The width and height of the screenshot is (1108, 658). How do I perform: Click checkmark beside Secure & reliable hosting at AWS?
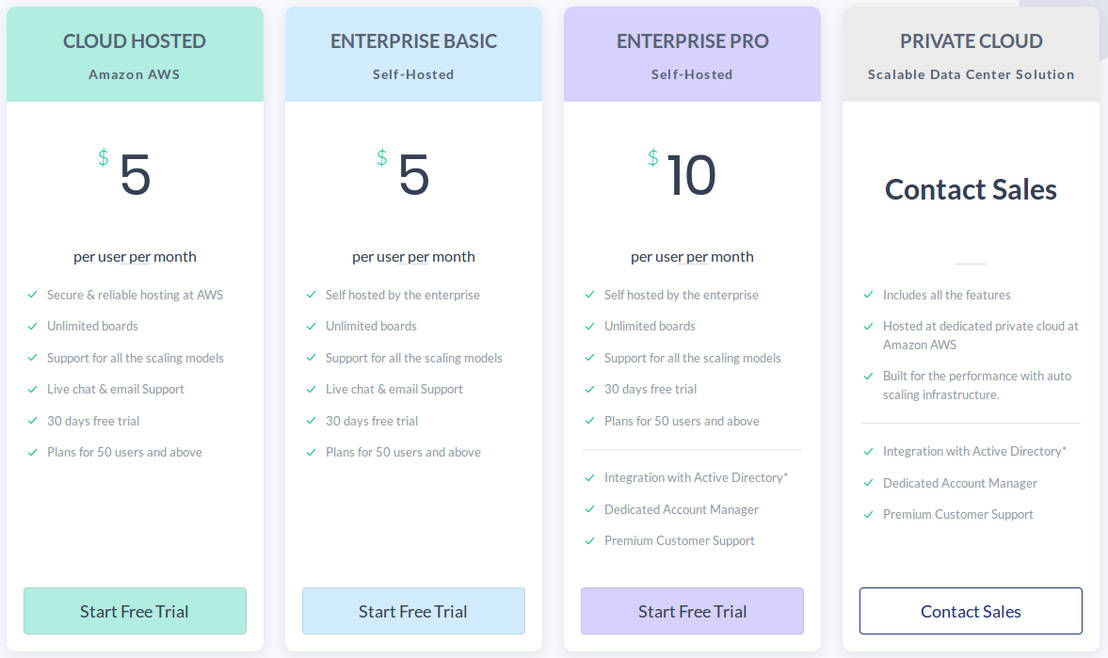[x=33, y=295]
